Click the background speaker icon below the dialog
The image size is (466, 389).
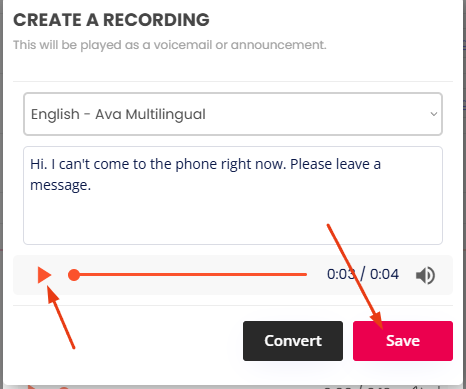click(417, 387)
